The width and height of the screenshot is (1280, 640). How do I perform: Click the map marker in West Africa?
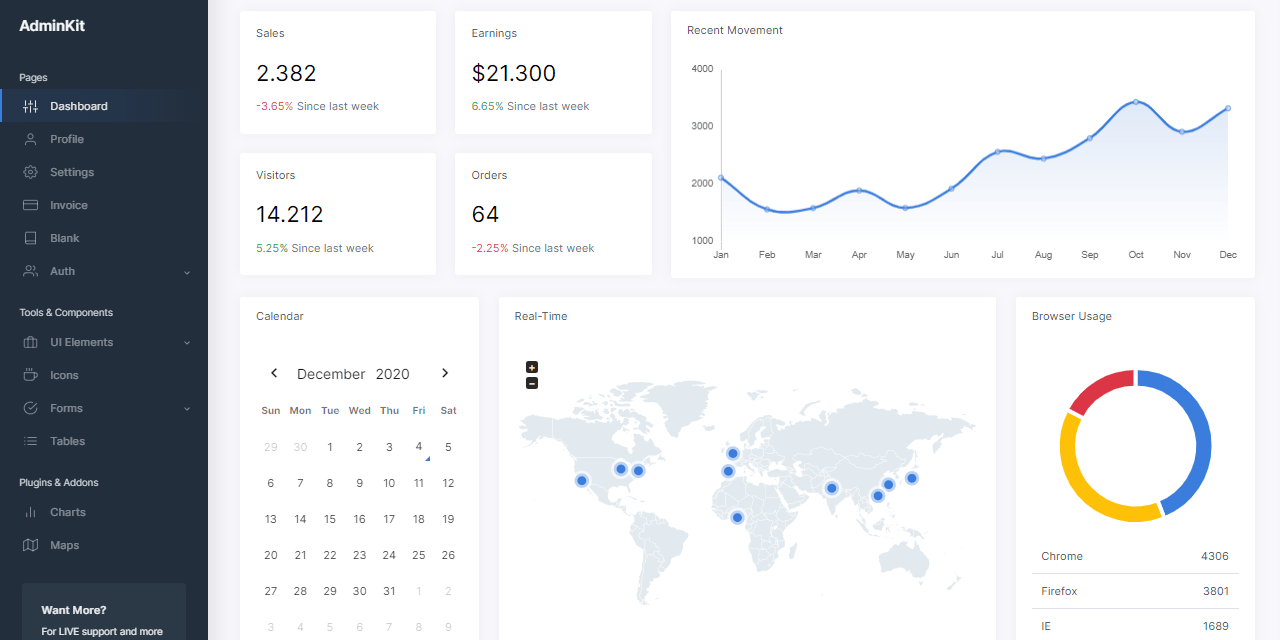[737, 517]
